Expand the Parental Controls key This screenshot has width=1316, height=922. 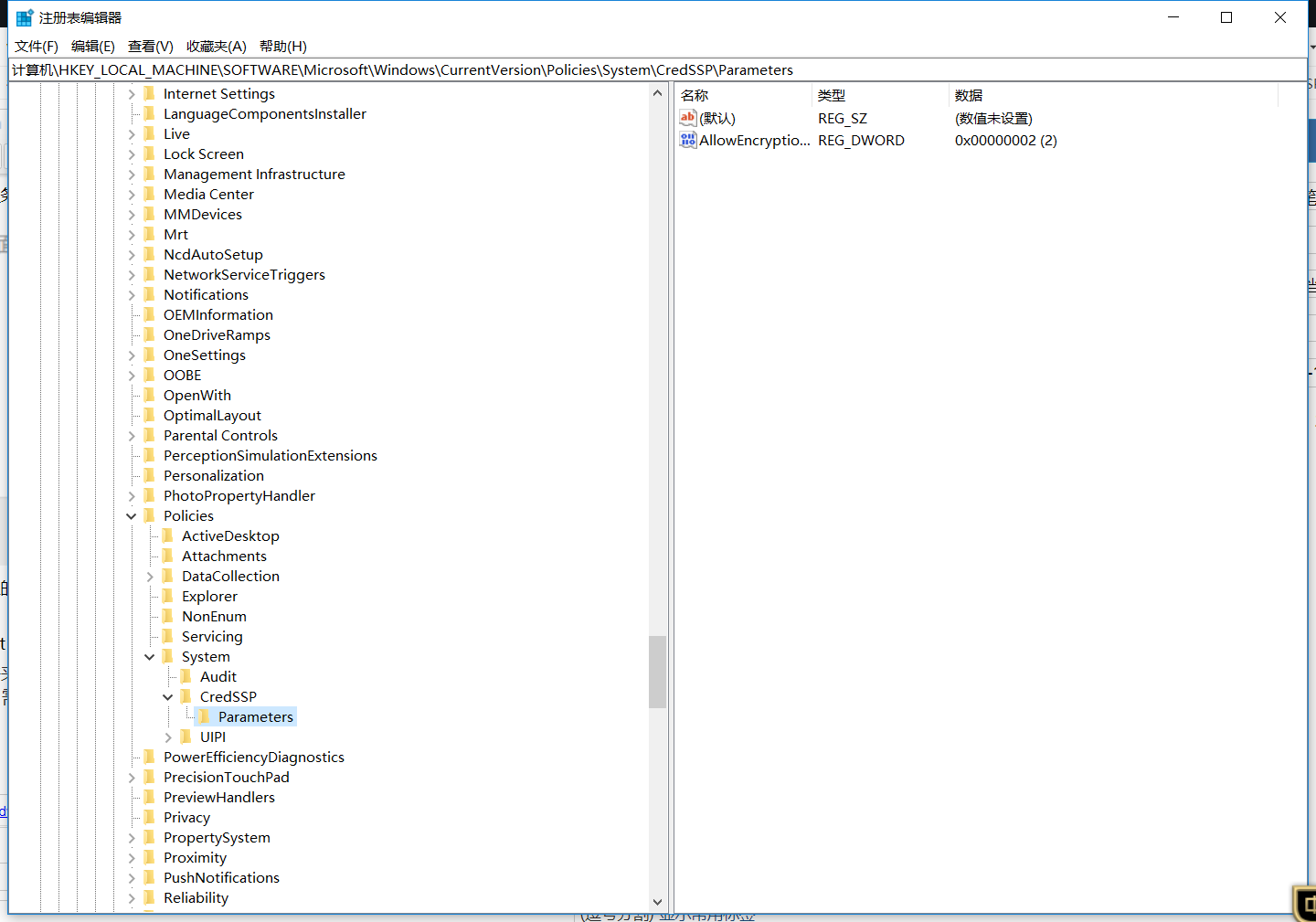pyautogui.click(x=132, y=436)
